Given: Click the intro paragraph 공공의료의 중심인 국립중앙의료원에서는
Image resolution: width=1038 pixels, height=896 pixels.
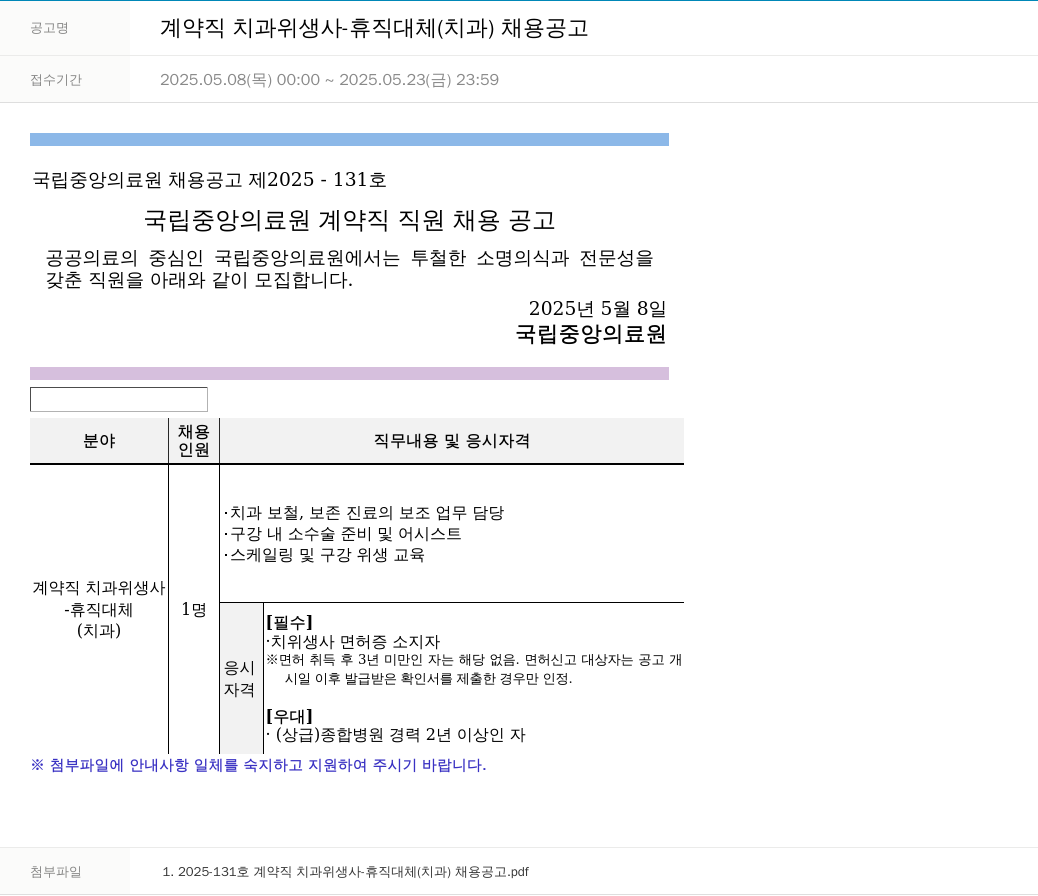Looking at the screenshot, I should pyautogui.click(x=350, y=269).
